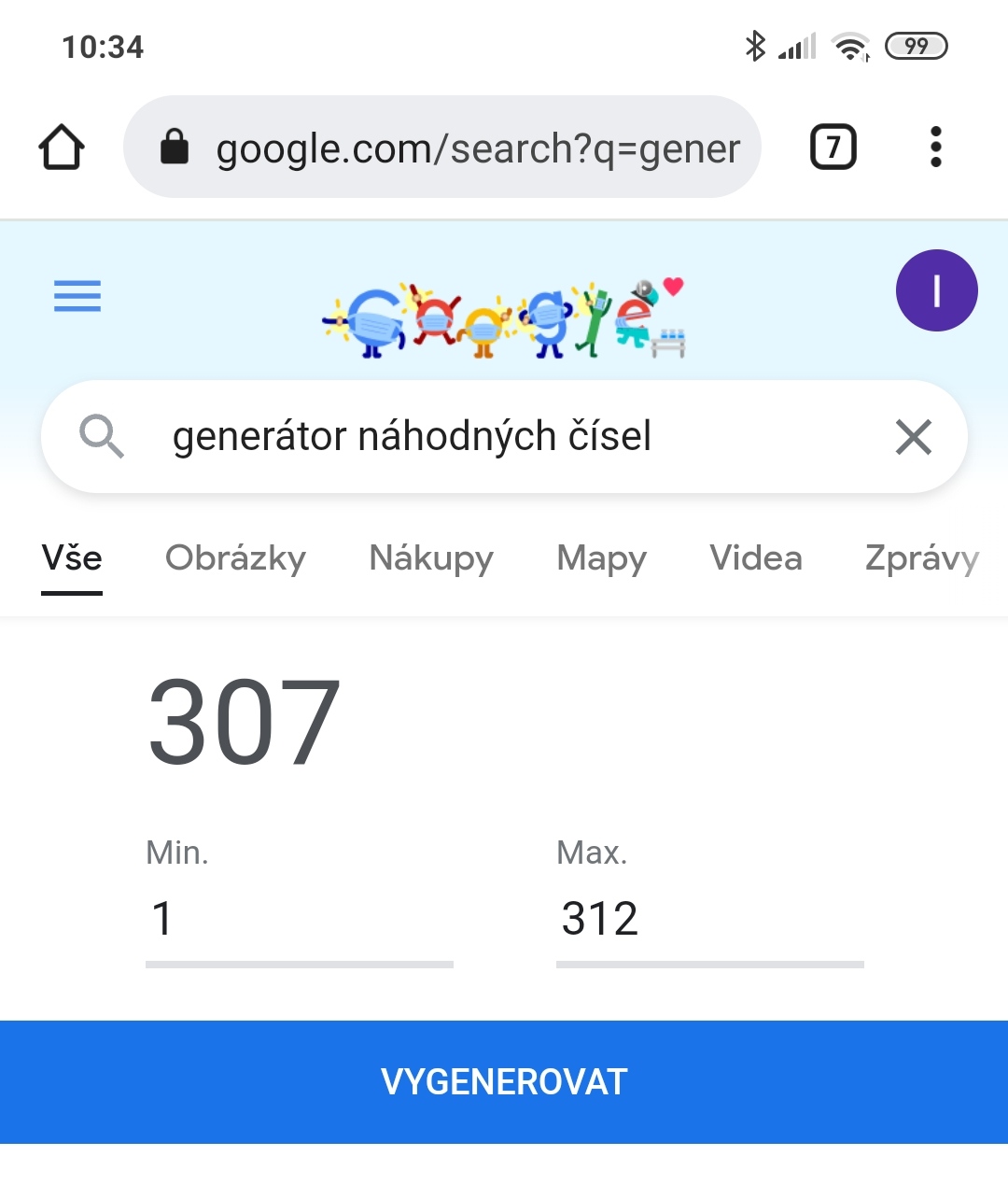Clear the search query with X
The image size is (1008, 1184).
tap(913, 436)
